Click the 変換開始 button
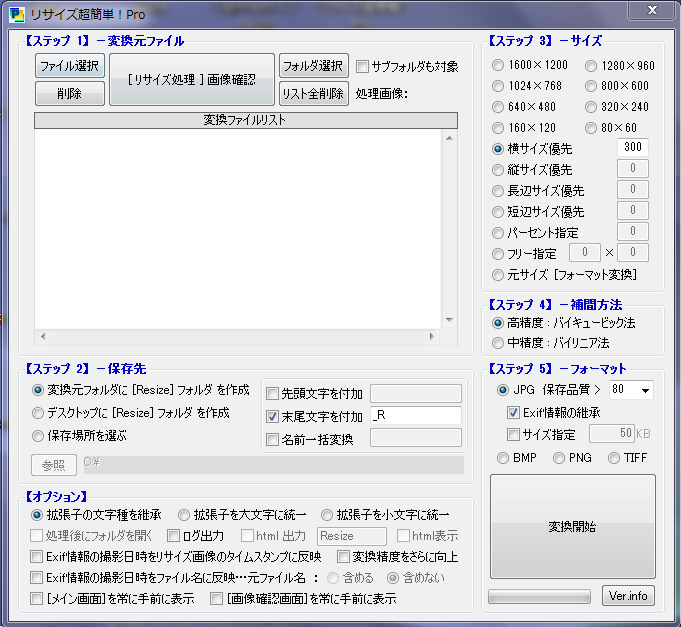Screen dimensions: 681x627 tap(573, 527)
